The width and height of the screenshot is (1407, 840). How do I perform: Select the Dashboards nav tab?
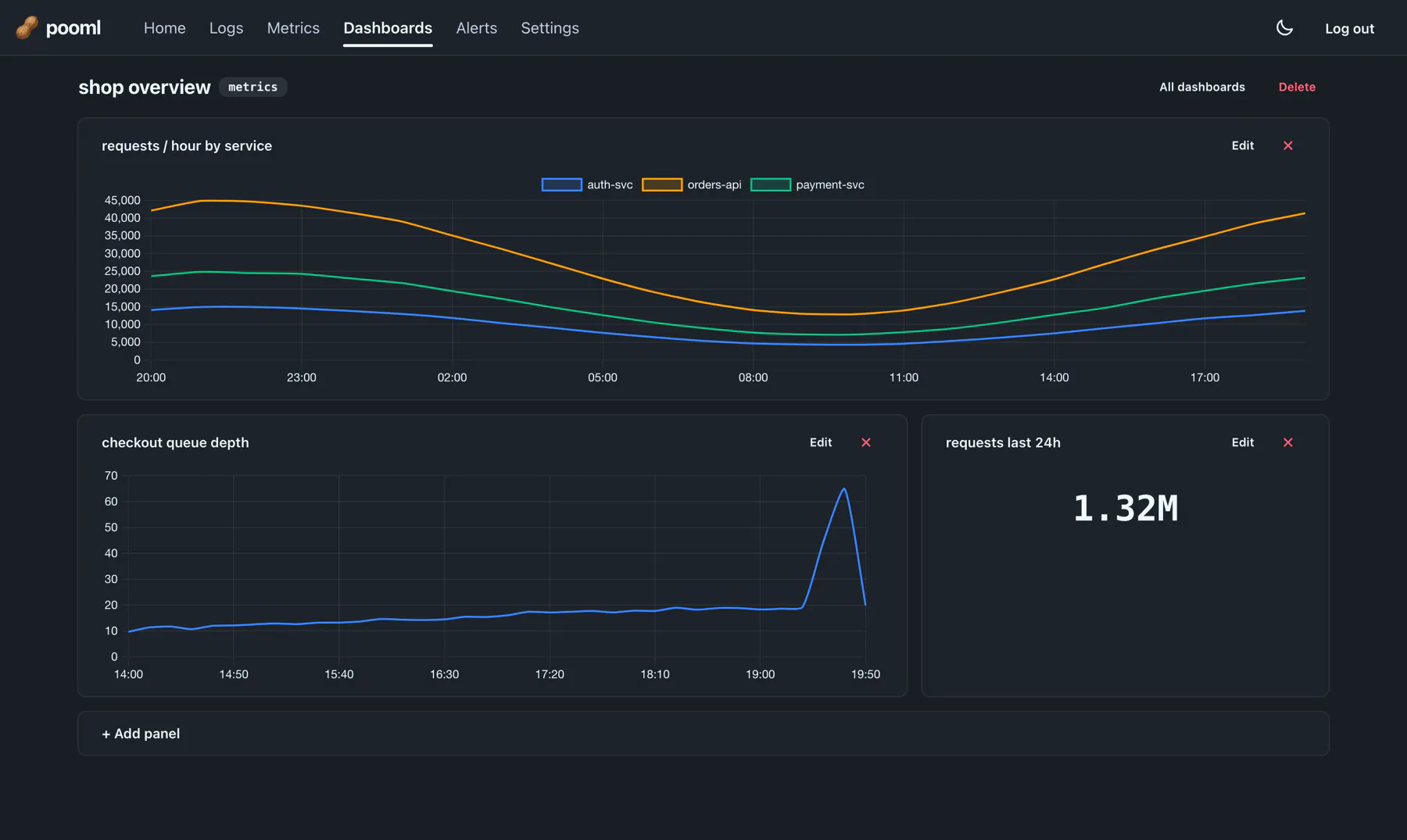(388, 28)
